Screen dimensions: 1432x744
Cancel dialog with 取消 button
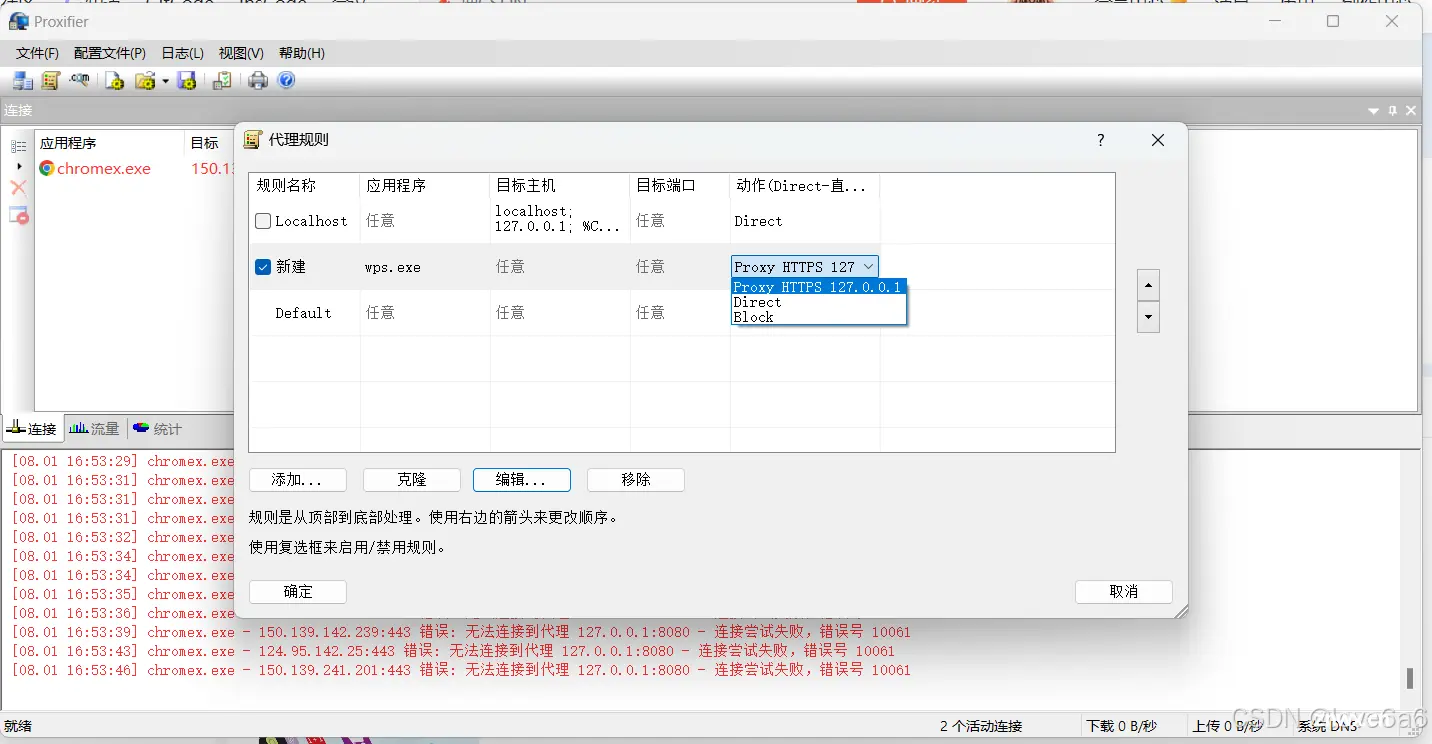(1124, 592)
